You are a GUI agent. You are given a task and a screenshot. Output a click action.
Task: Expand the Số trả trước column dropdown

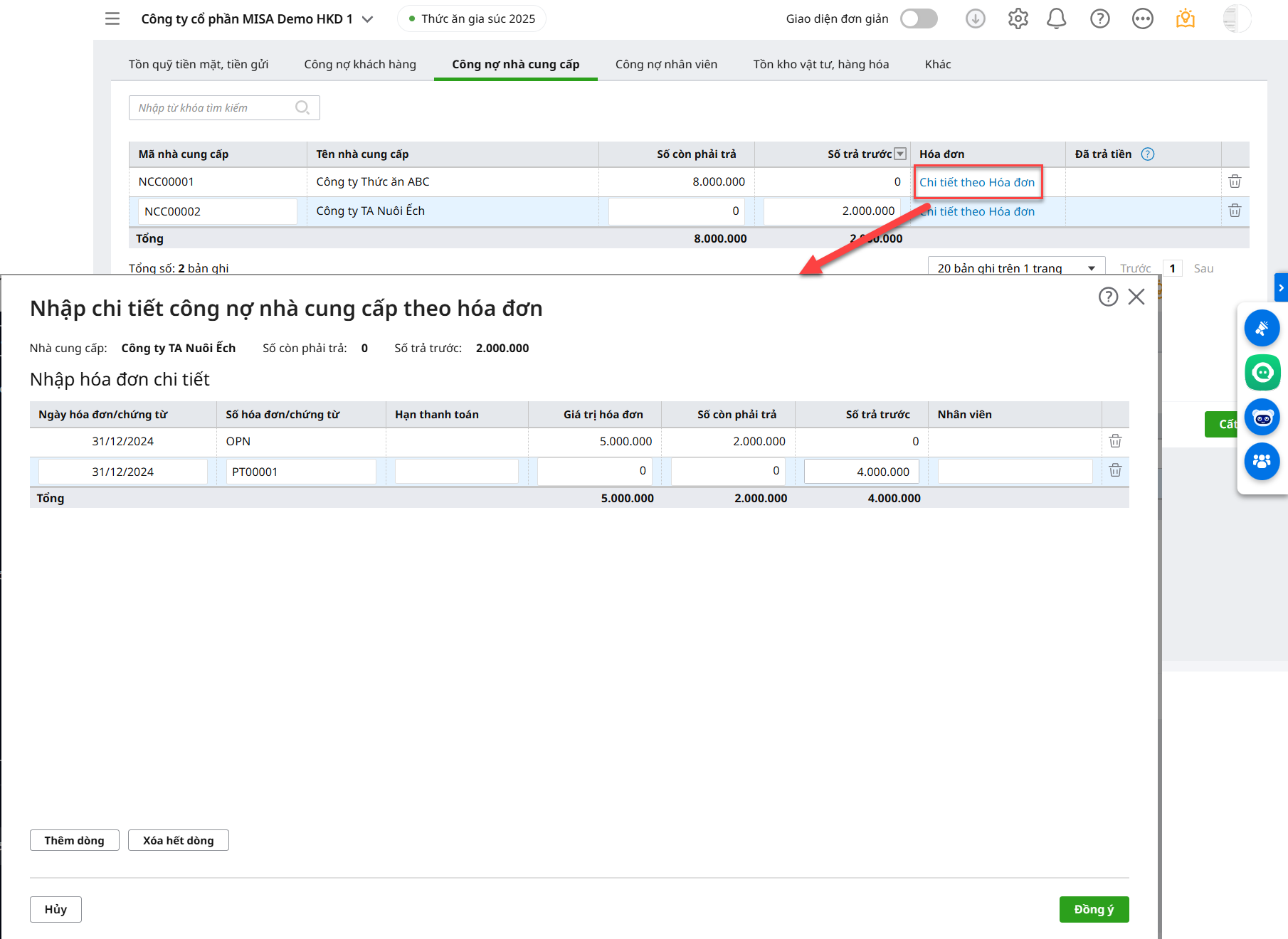pos(900,154)
